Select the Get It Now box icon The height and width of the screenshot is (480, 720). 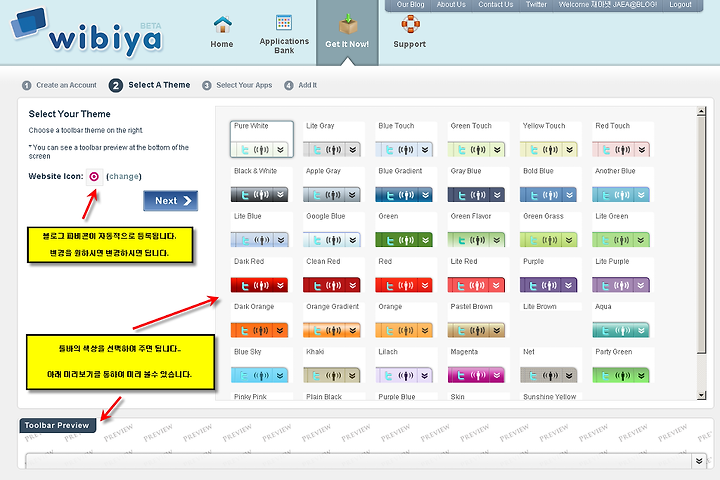pyautogui.click(x=348, y=24)
